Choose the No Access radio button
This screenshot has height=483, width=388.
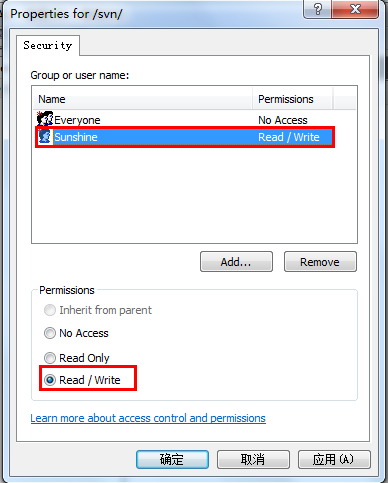pyautogui.click(x=50, y=333)
